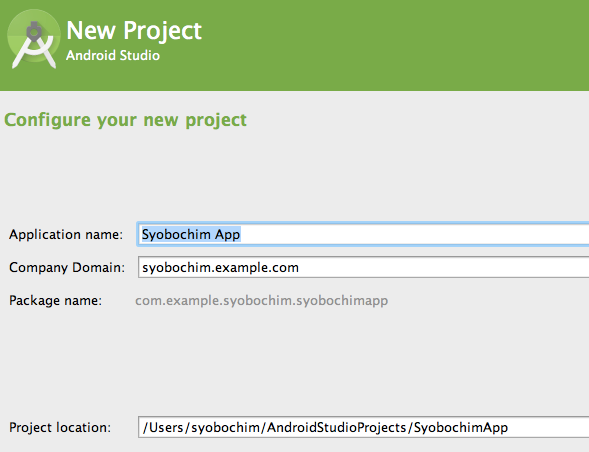Focus the empty area of Application name field
This screenshot has height=452, width=589.
pos(413,234)
